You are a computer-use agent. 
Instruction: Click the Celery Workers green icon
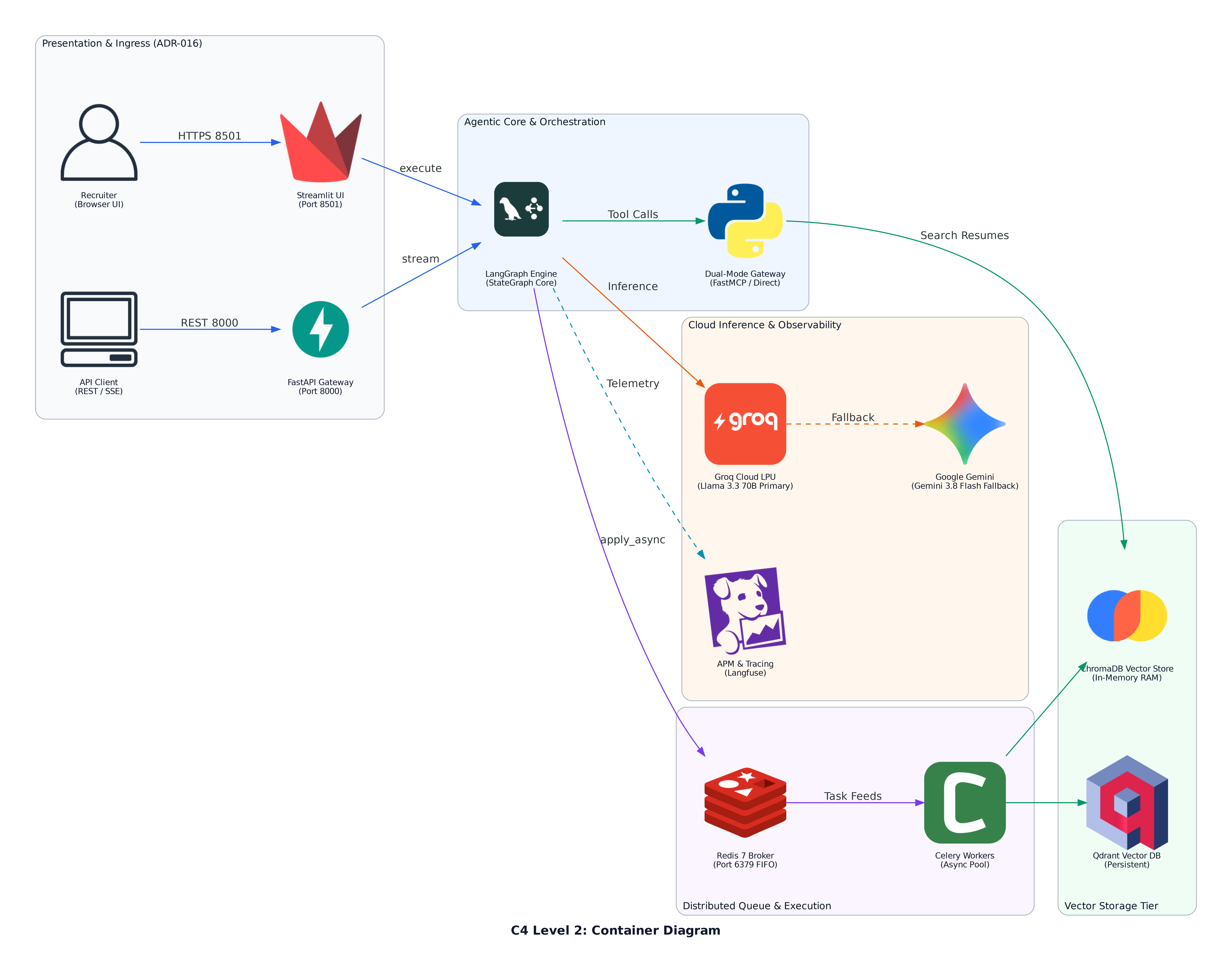964,802
